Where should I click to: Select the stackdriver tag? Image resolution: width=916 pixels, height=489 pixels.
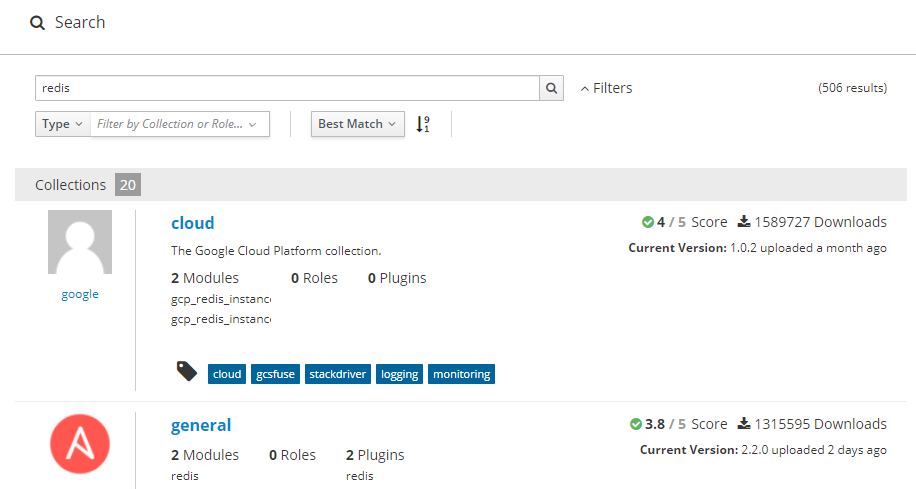pos(338,374)
